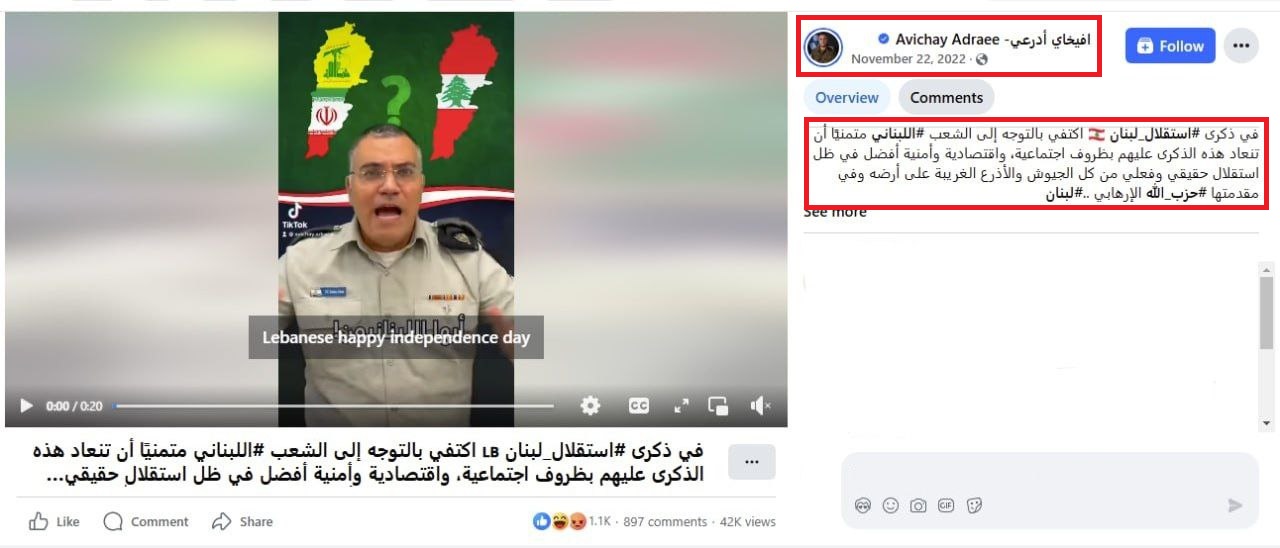The image size is (1280, 548).
Task: Add a GIF to comment
Action: (946, 506)
